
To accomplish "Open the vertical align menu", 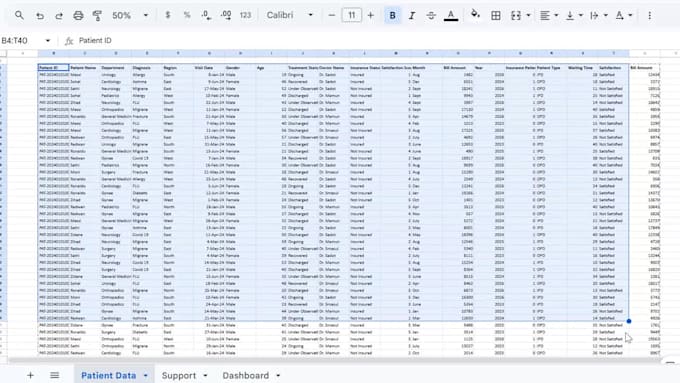I will [x=570, y=16].
